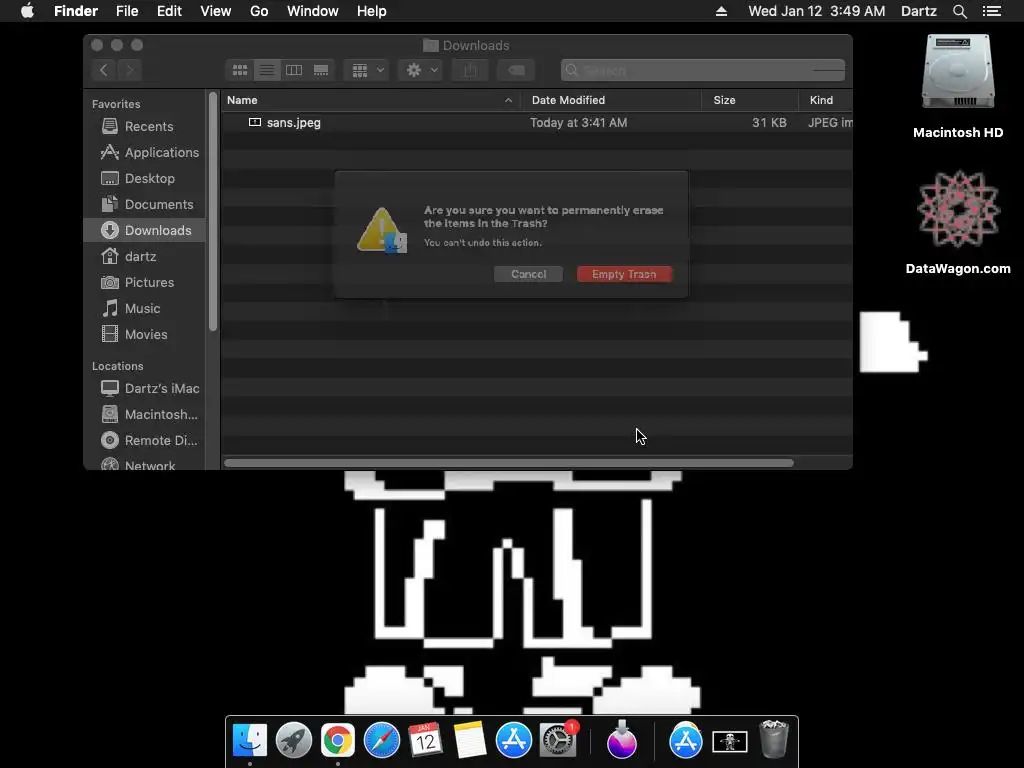Switch to gallery view in Finder toolbar
The image size is (1024, 768).
point(321,70)
